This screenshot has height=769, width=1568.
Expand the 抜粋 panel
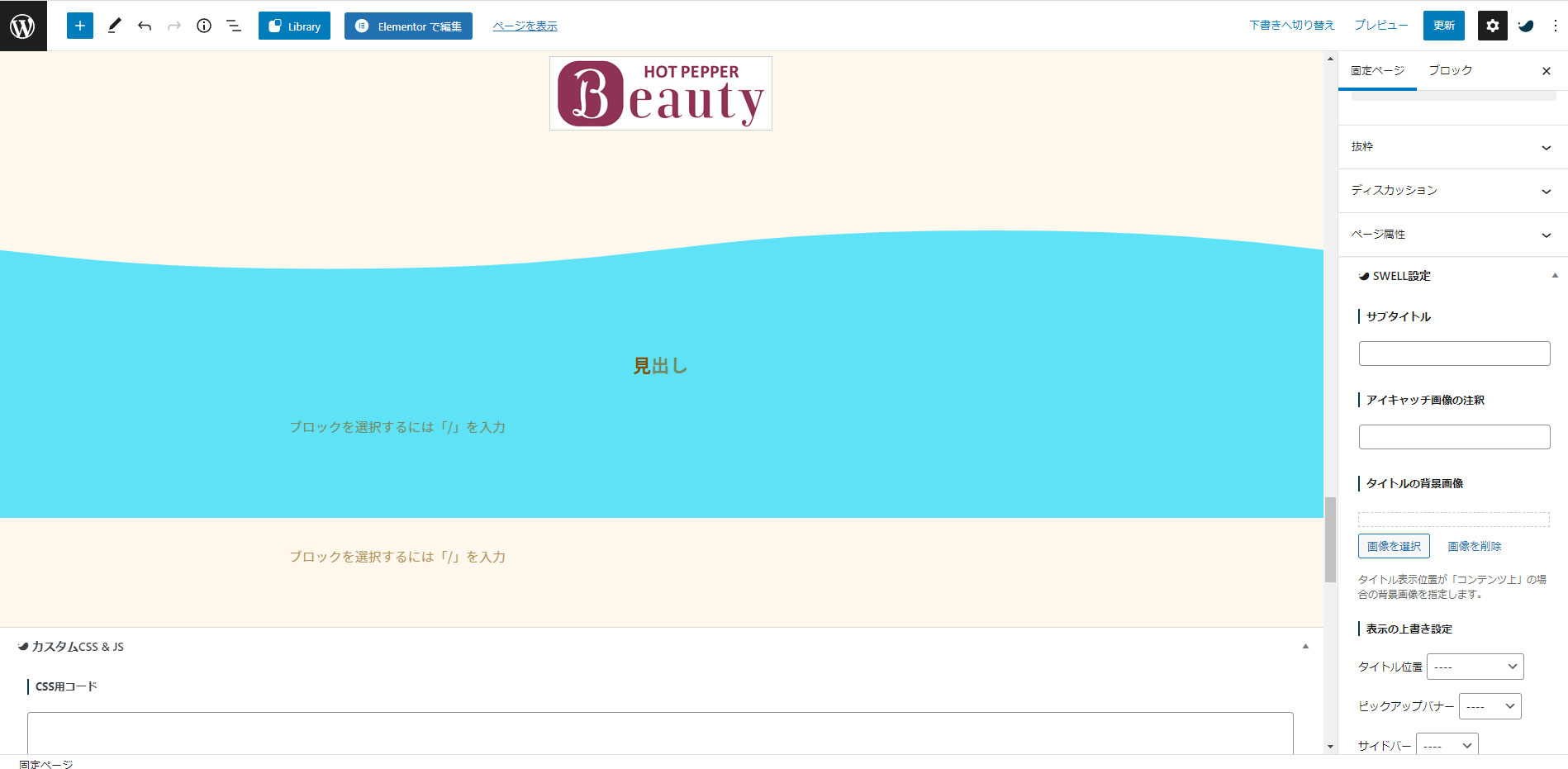[1453, 147]
